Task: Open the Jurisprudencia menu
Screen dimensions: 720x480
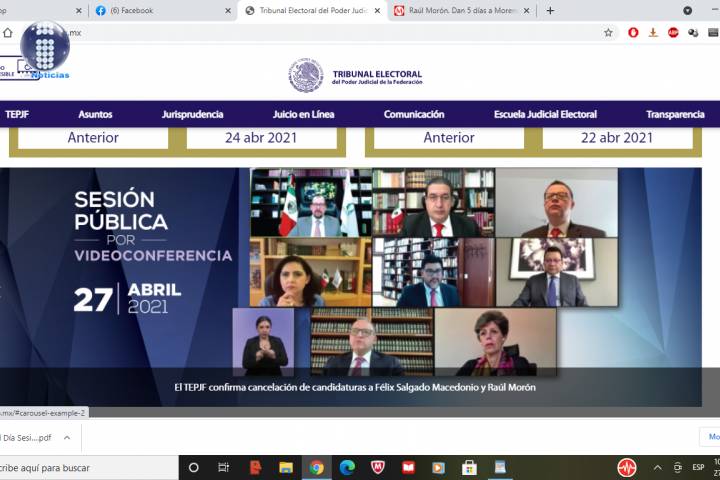Action: (x=192, y=115)
